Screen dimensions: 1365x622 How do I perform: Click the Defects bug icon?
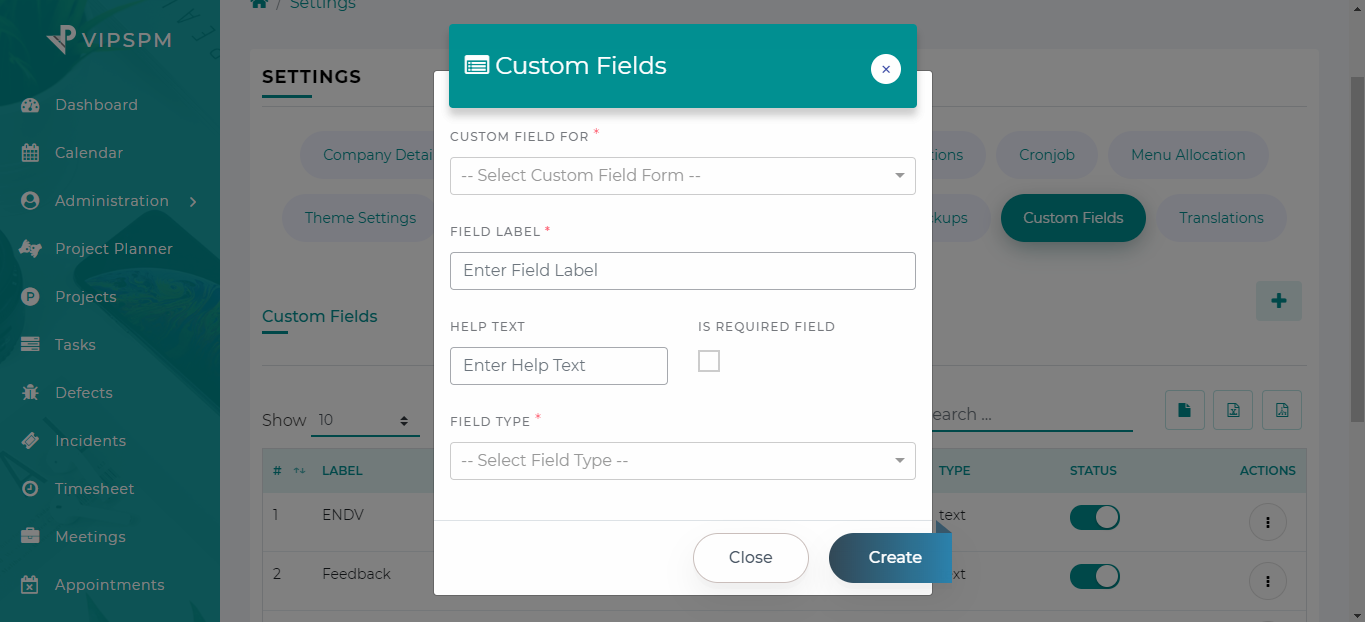(x=30, y=393)
